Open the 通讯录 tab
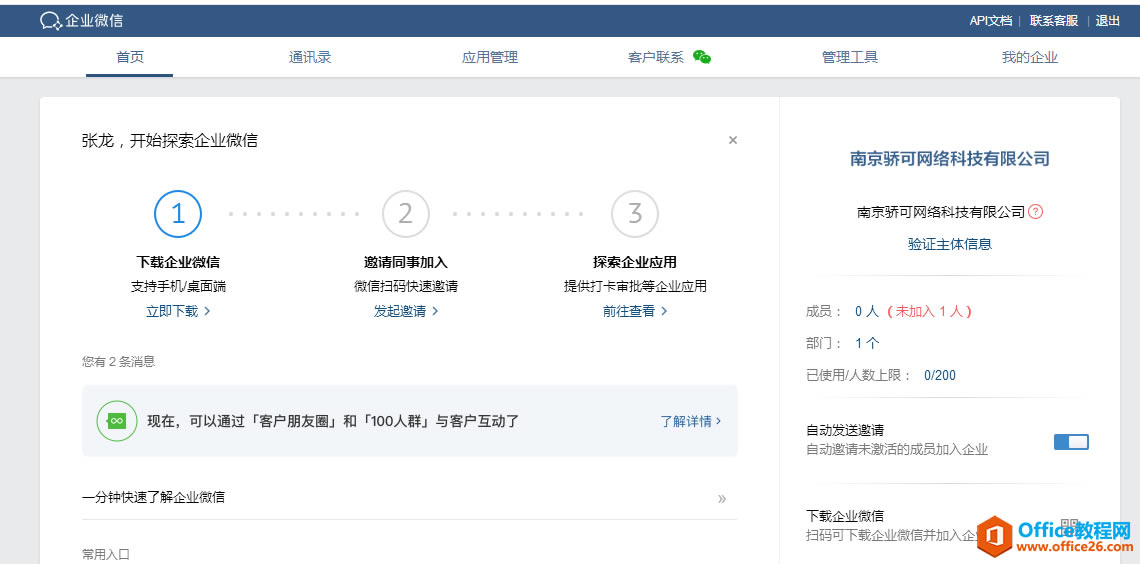 click(x=310, y=57)
